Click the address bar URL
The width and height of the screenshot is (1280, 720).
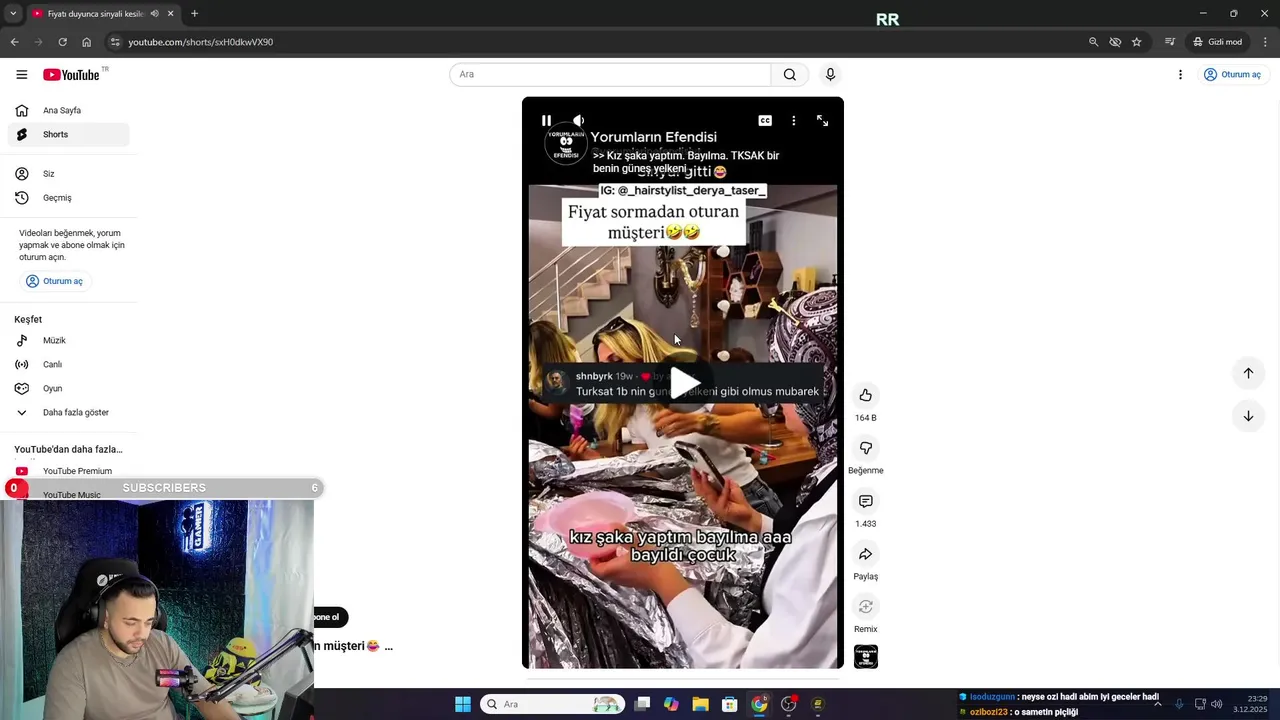(201, 42)
